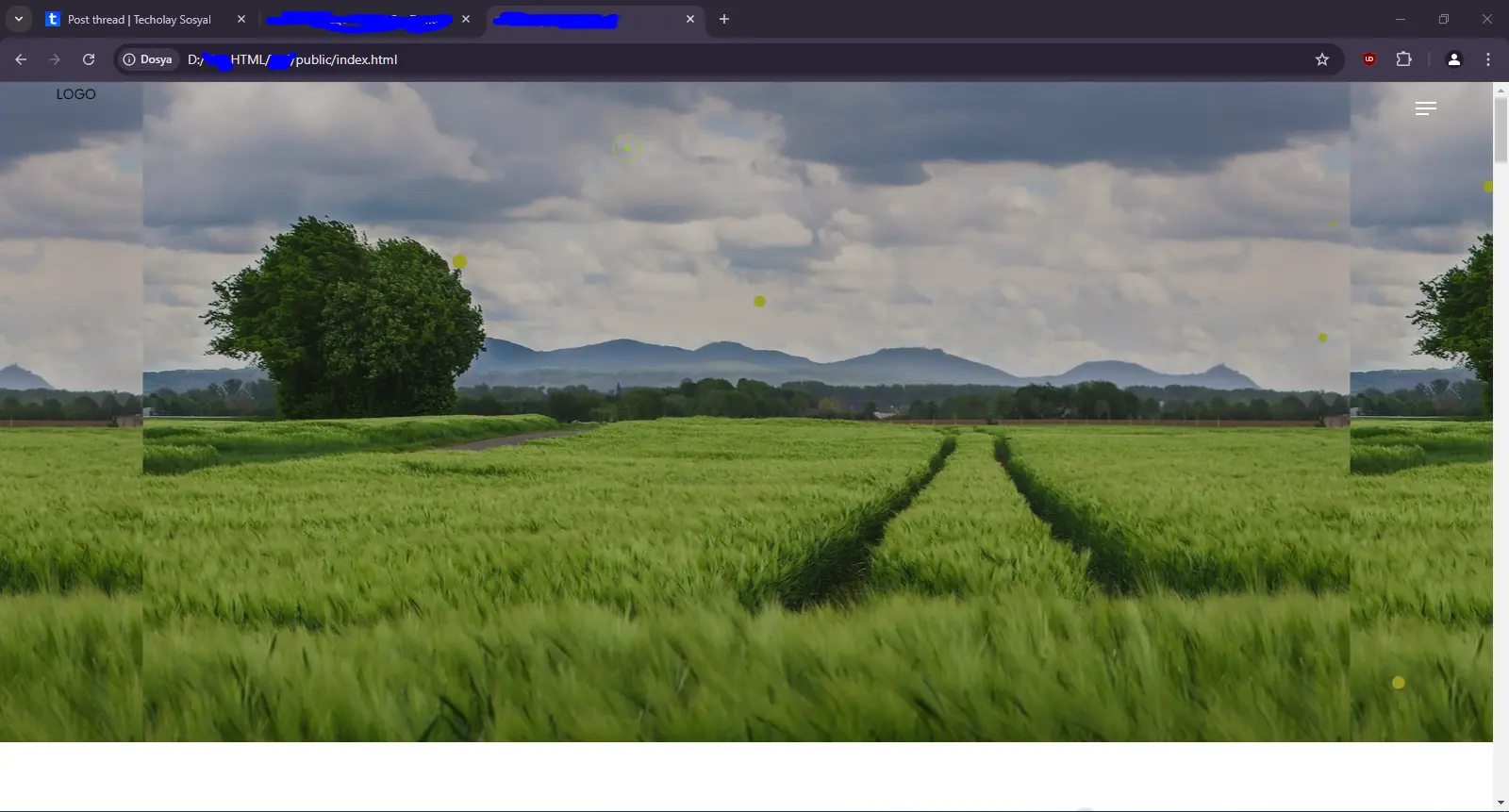This screenshot has height=812, width=1509.
Task: View site info via Dosya chip
Action: point(148,59)
